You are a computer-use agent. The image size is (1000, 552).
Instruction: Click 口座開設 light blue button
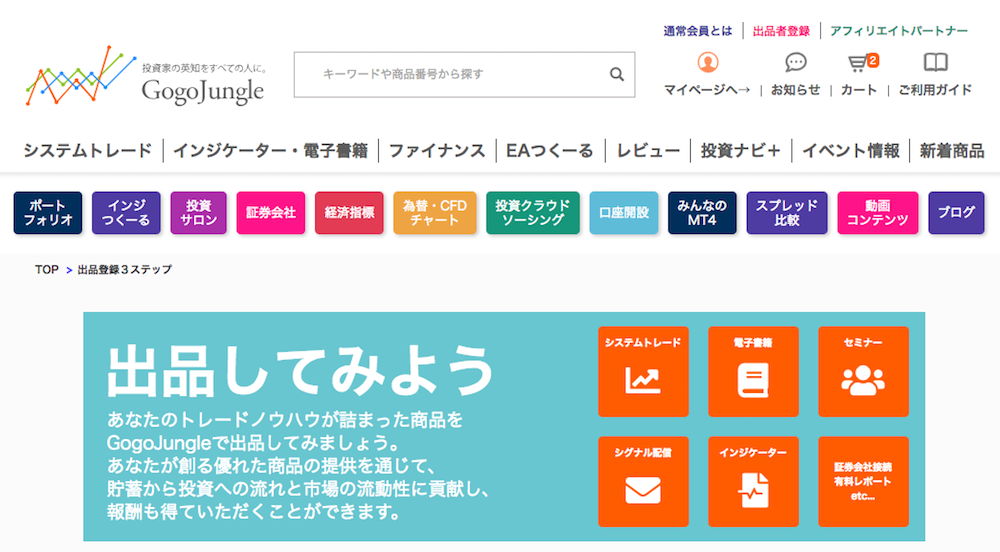click(624, 213)
